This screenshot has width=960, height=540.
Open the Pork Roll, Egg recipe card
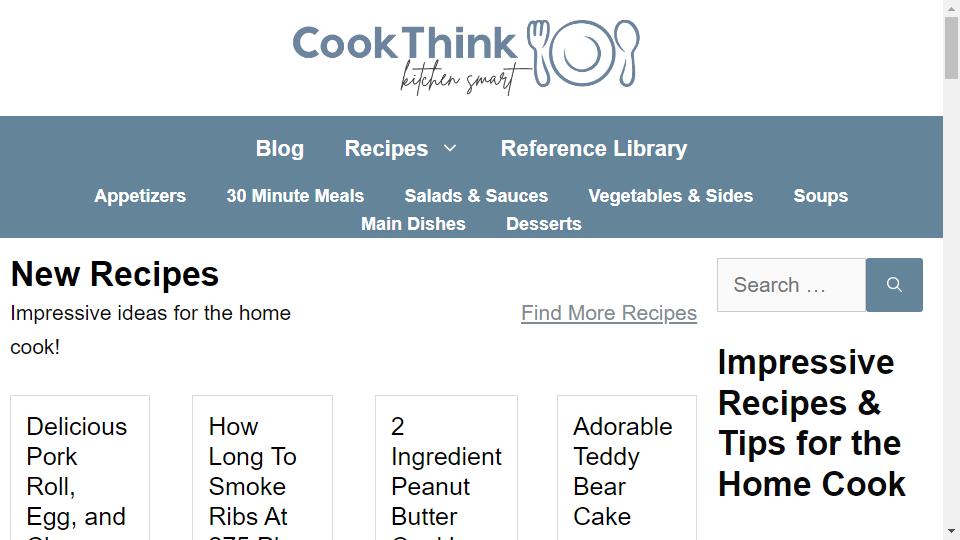pos(77,471)
